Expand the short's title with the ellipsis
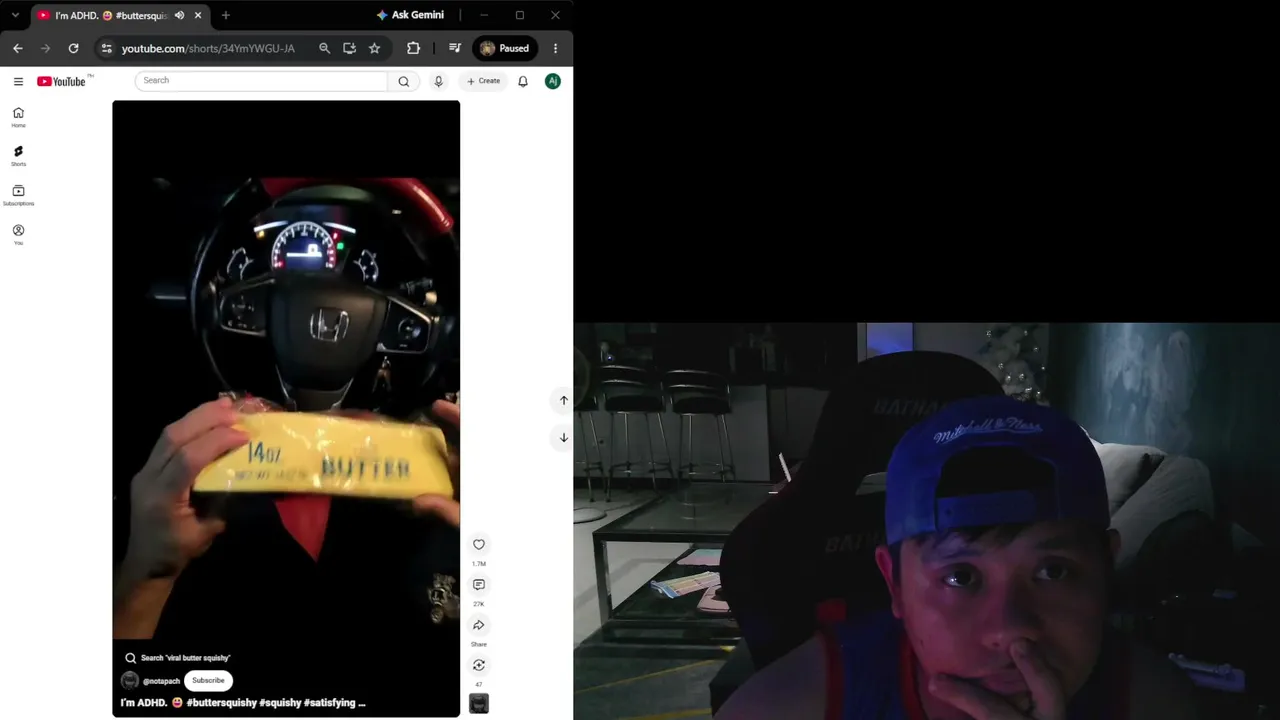The image size is (1280, 720). point(361,703)
